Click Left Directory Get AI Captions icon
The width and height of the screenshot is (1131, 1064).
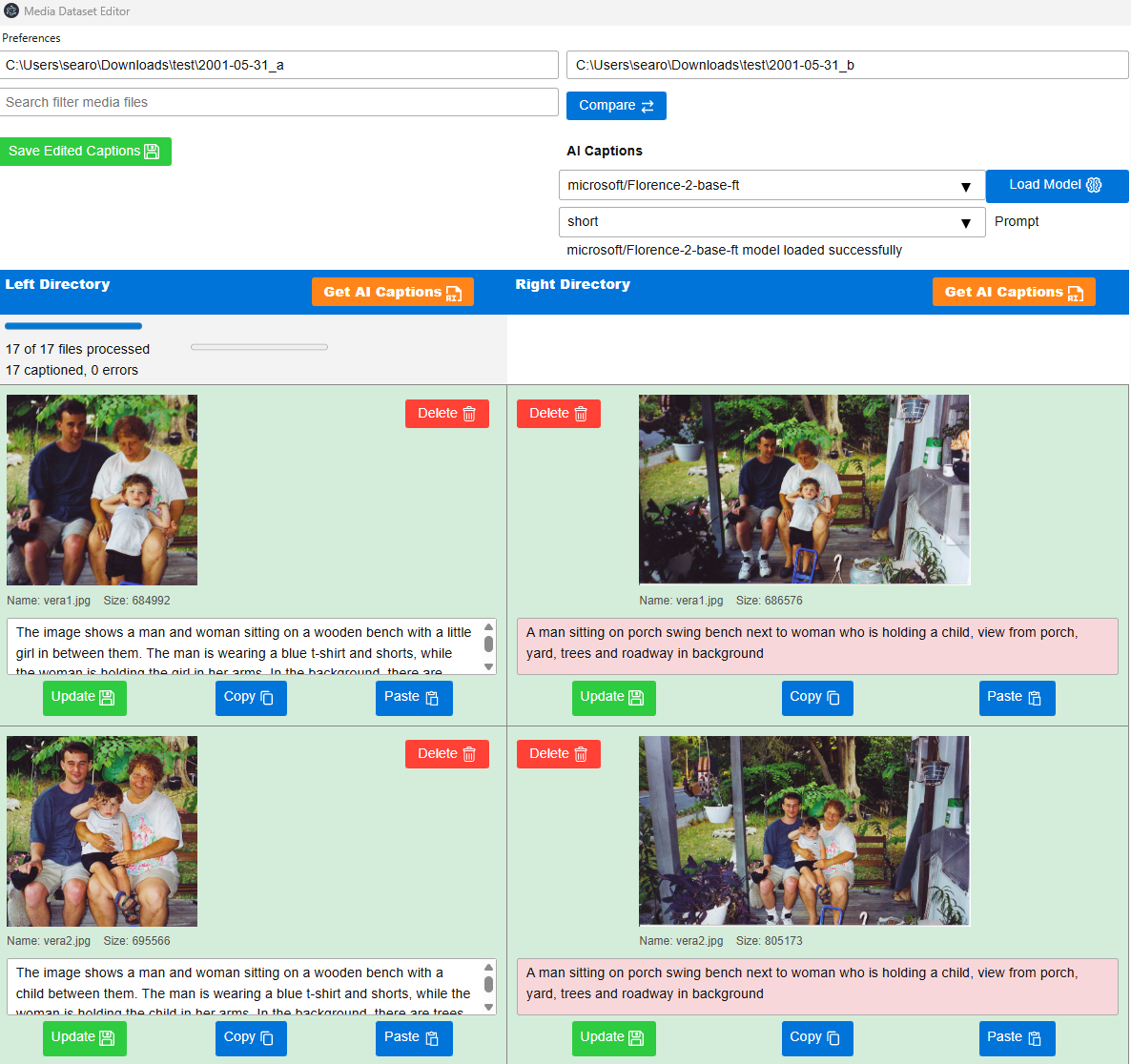[454, 293]
